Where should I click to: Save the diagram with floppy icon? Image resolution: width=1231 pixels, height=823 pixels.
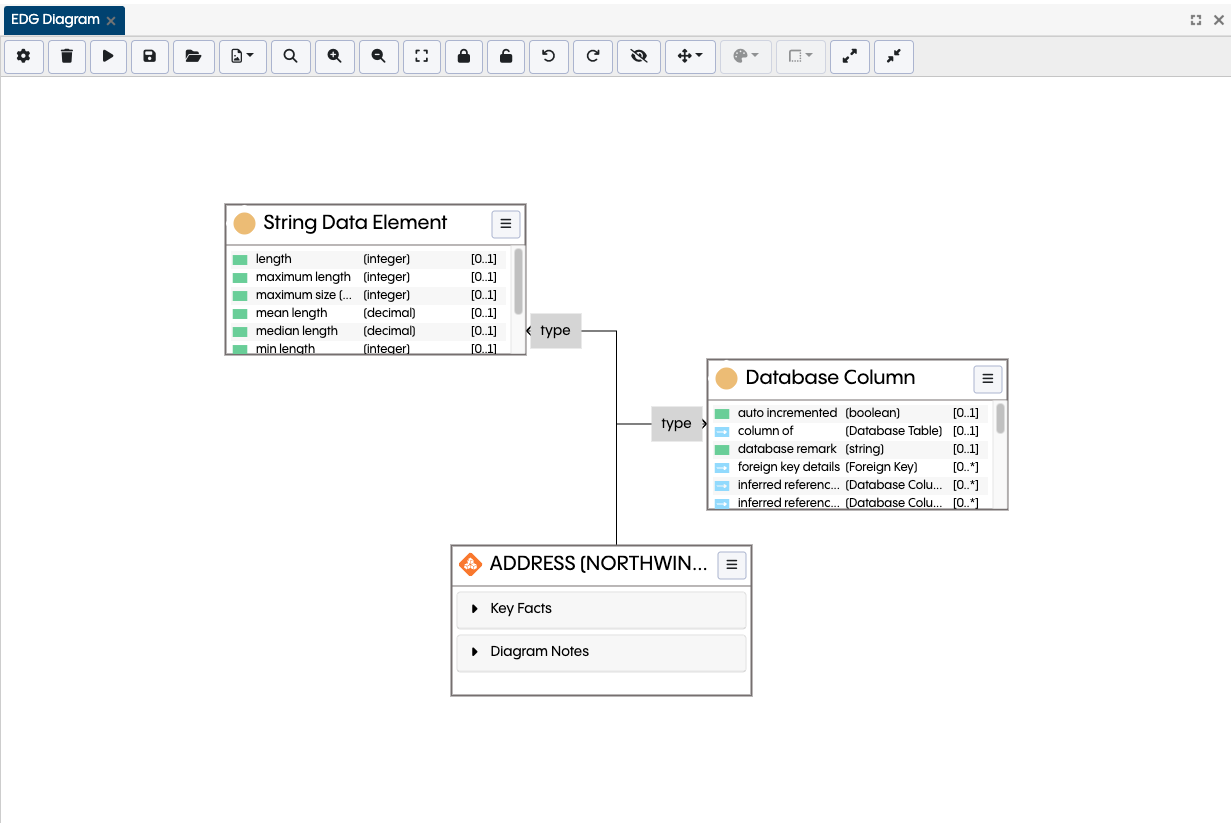point(150,57)
